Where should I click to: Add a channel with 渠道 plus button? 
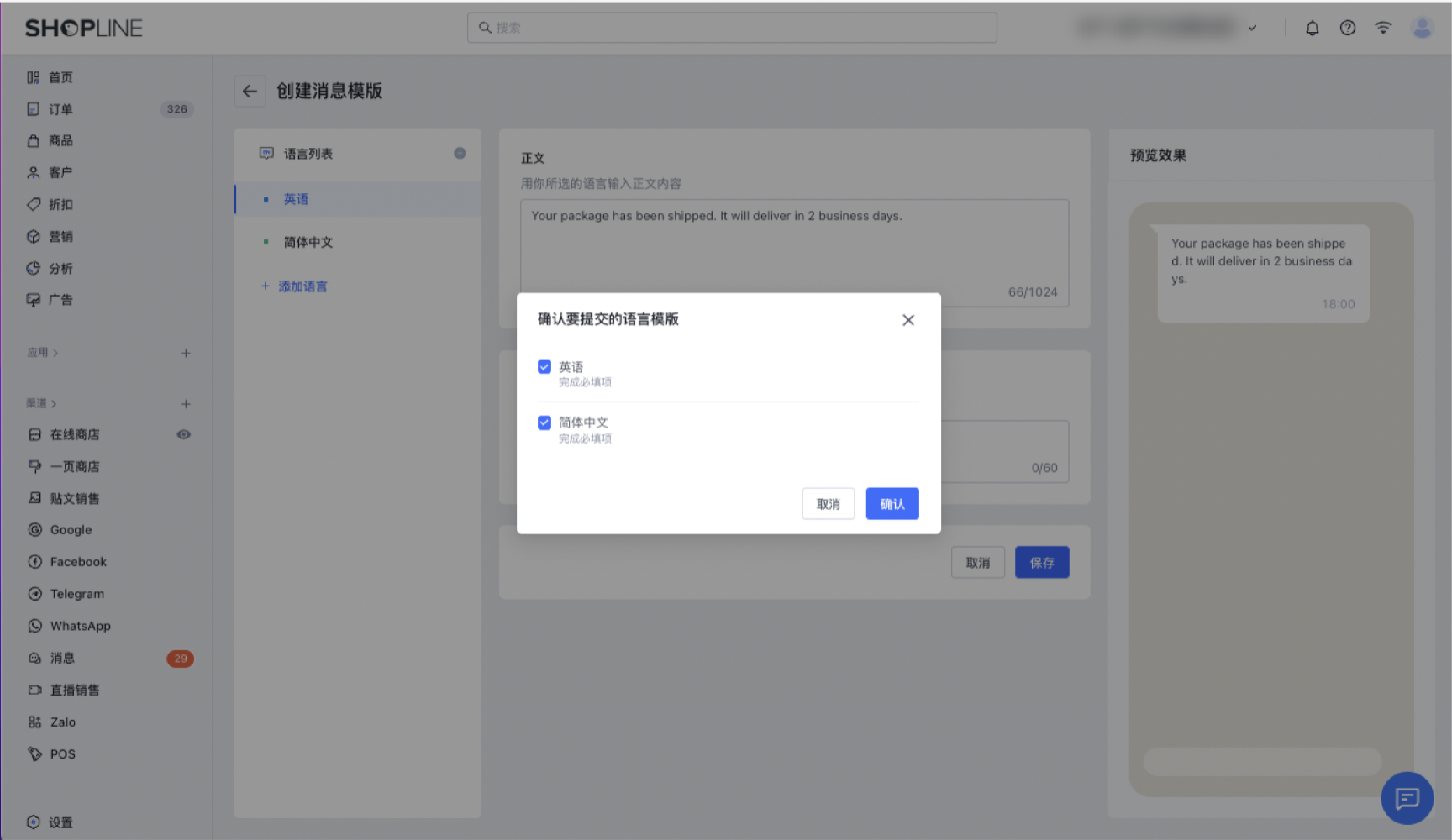coord(186,404)
